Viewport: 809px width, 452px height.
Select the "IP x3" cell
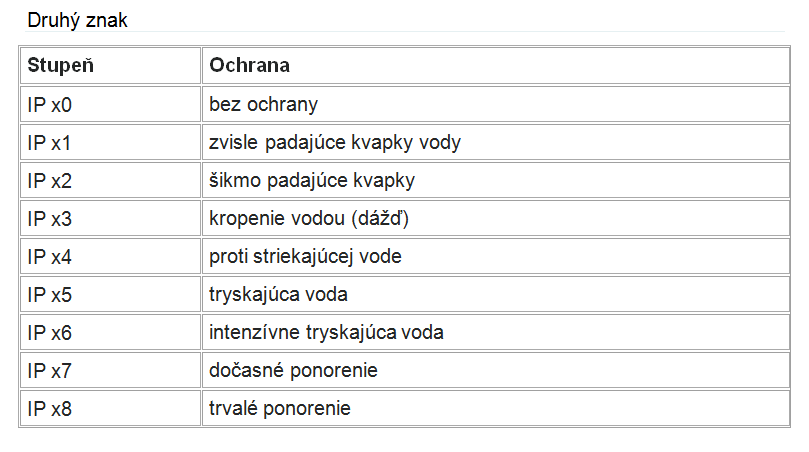[50, 218]
